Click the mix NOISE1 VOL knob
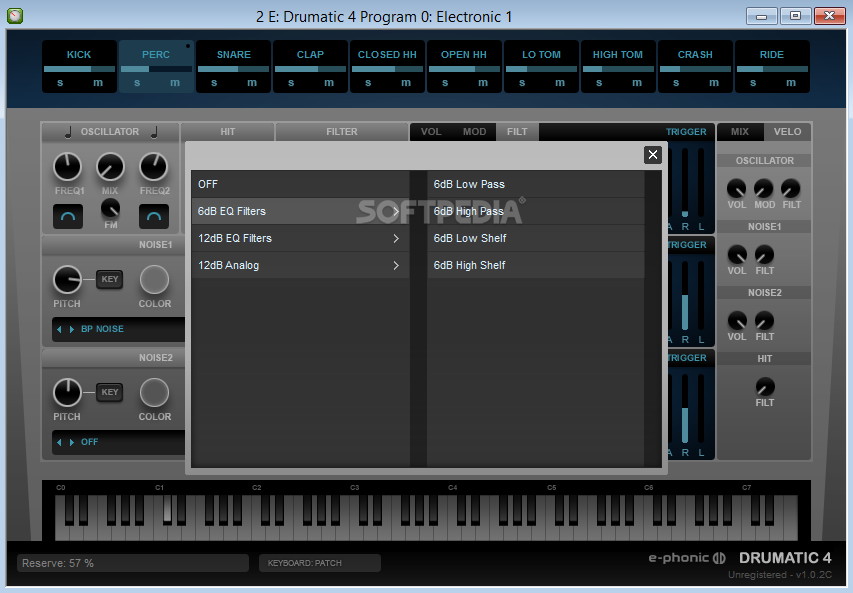 point(737,254)
